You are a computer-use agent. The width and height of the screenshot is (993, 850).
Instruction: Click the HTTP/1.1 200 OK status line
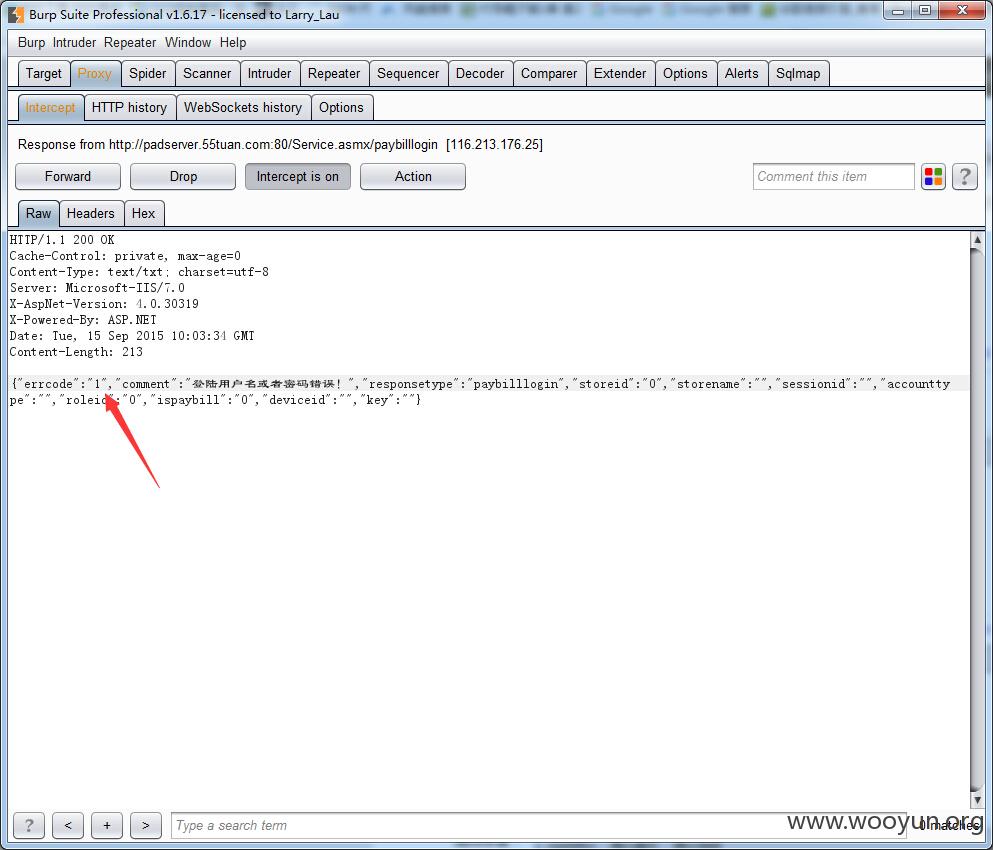62,240
